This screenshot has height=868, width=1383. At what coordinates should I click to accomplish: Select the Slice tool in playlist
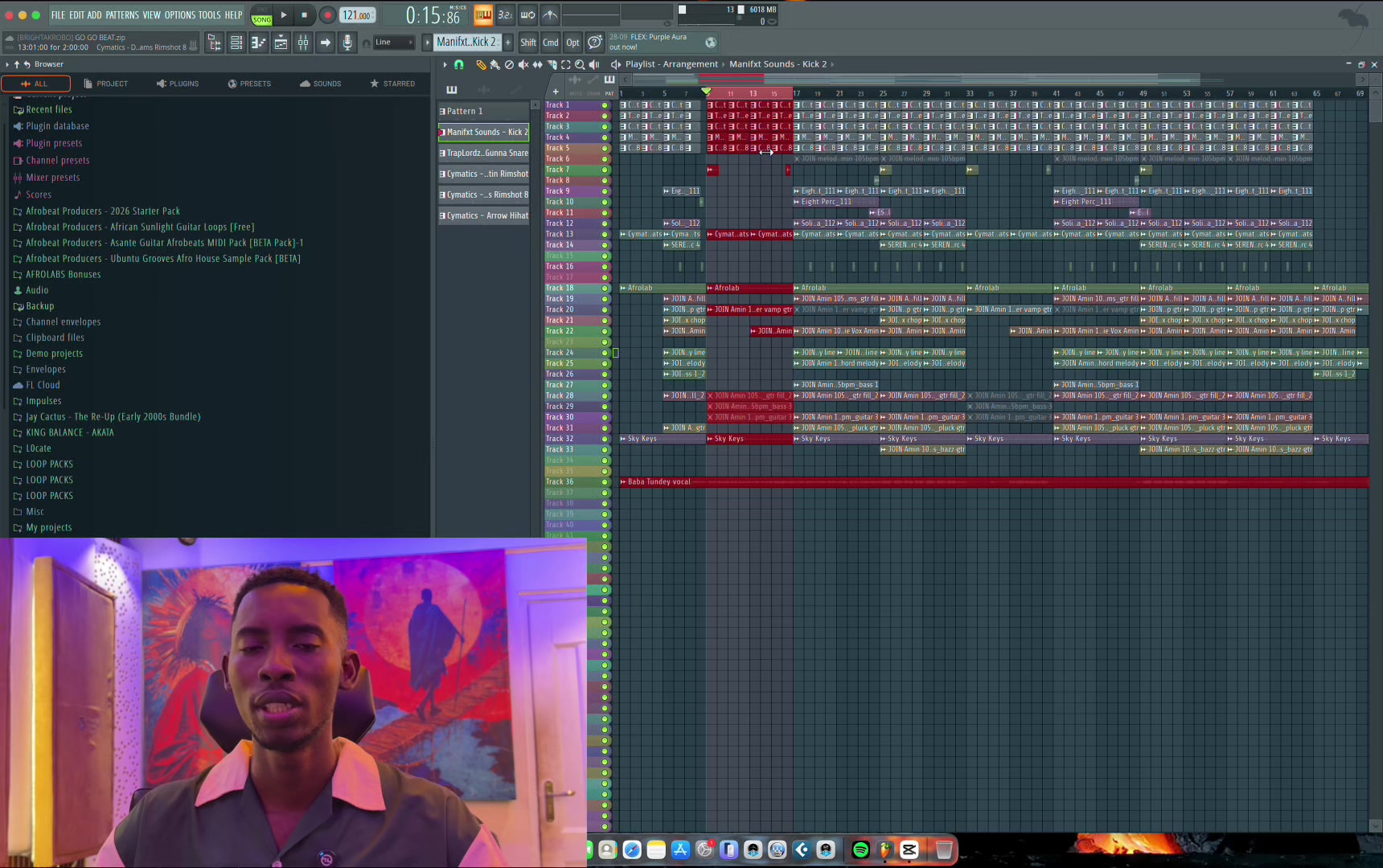552,64
